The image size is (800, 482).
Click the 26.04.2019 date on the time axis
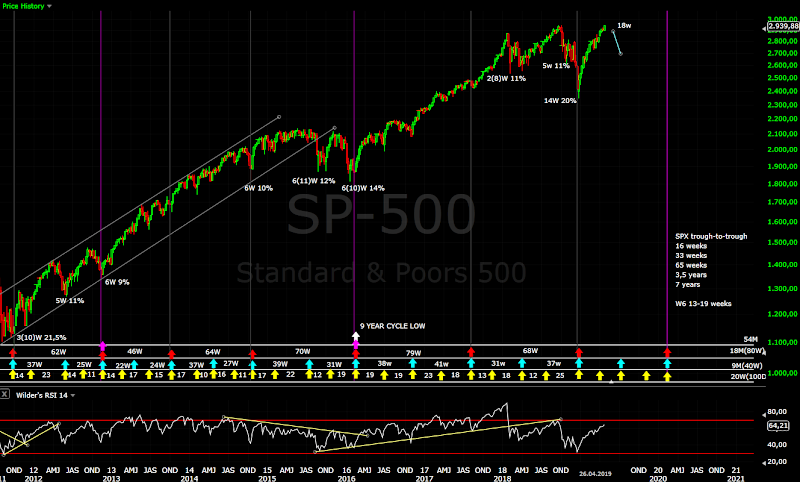click(595, 474)
